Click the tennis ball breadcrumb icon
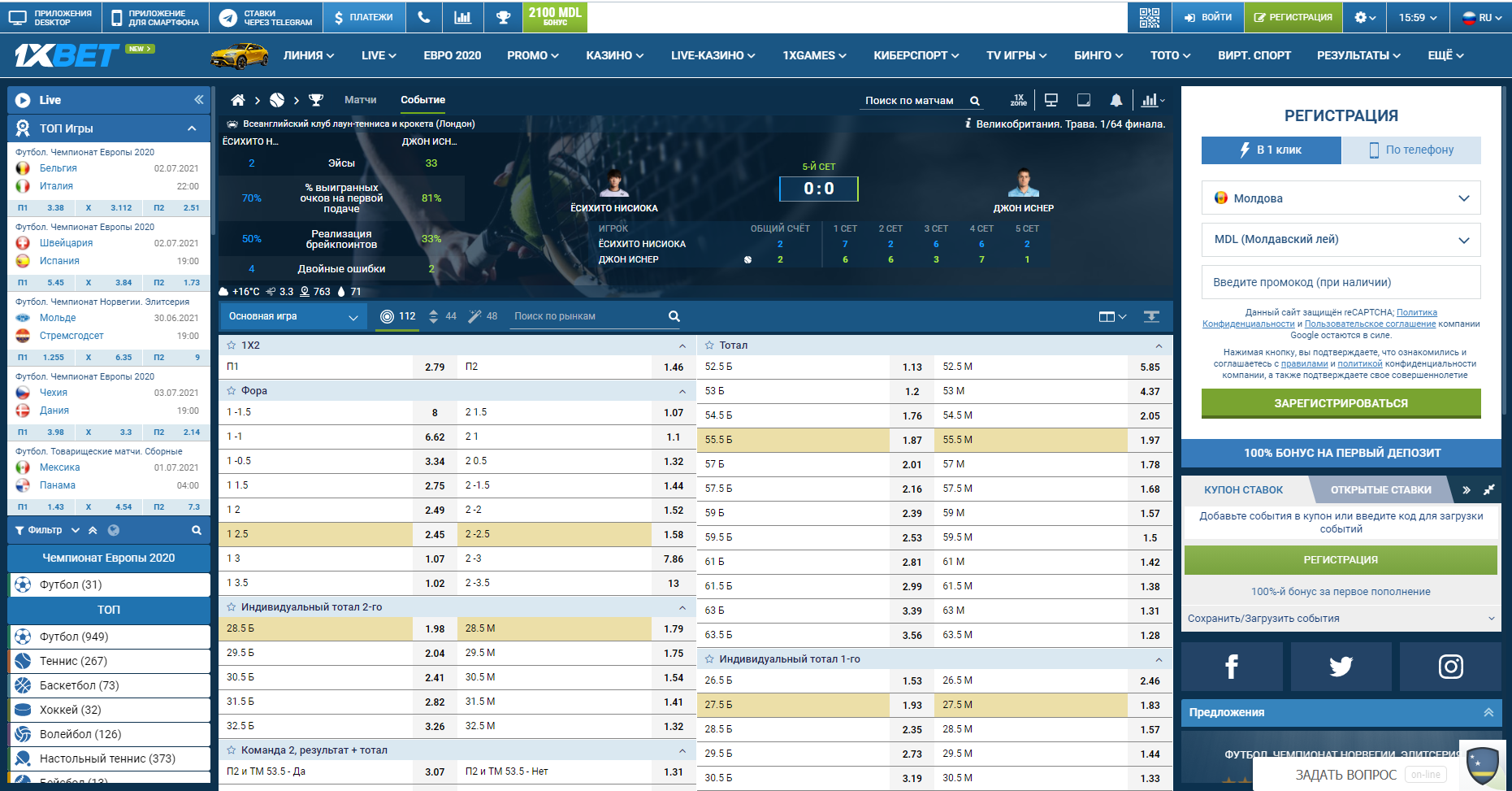Viewport: 1512px width, 791px height. pos(277,100)
